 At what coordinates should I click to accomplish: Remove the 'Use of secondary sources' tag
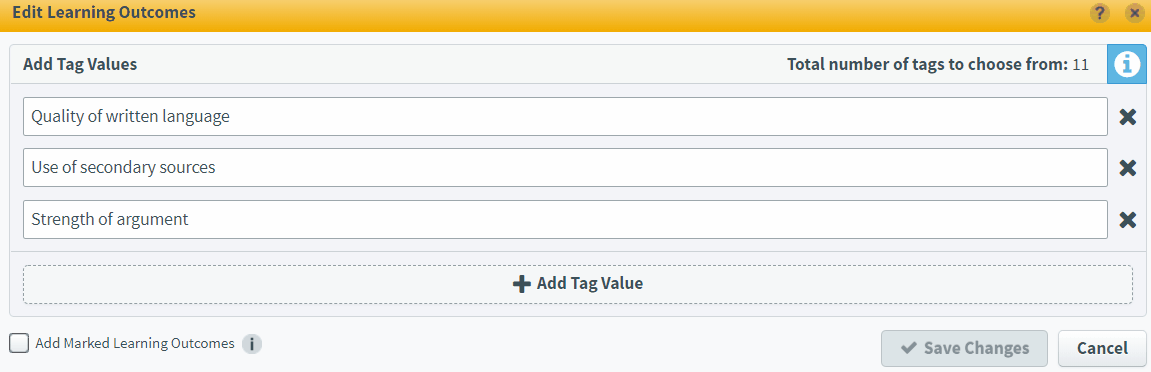coord(1128,168)
